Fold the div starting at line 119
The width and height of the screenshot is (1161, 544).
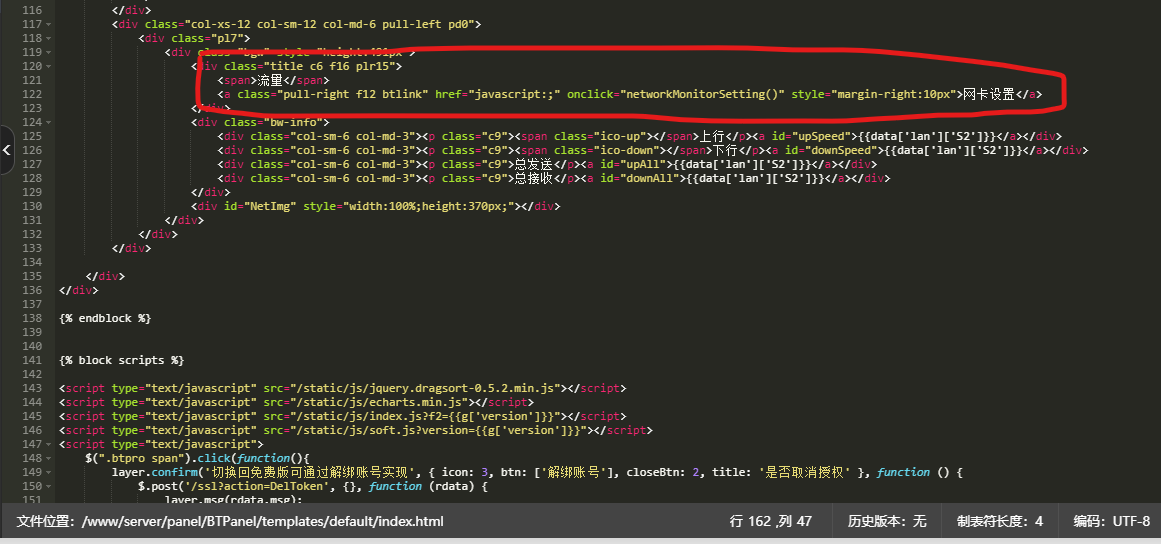[x=48, y=53]
